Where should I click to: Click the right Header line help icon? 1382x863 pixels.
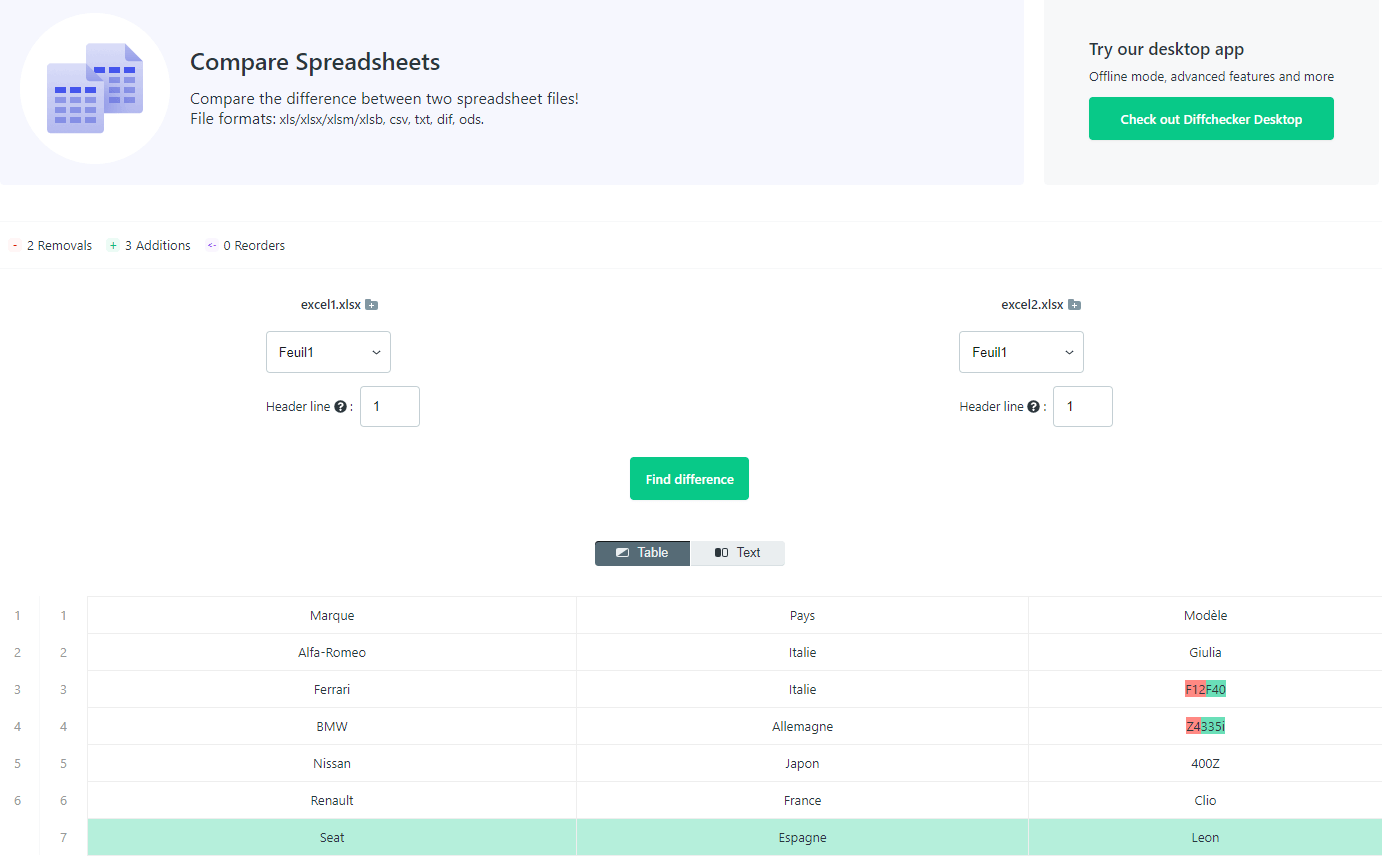point(1034,407)
